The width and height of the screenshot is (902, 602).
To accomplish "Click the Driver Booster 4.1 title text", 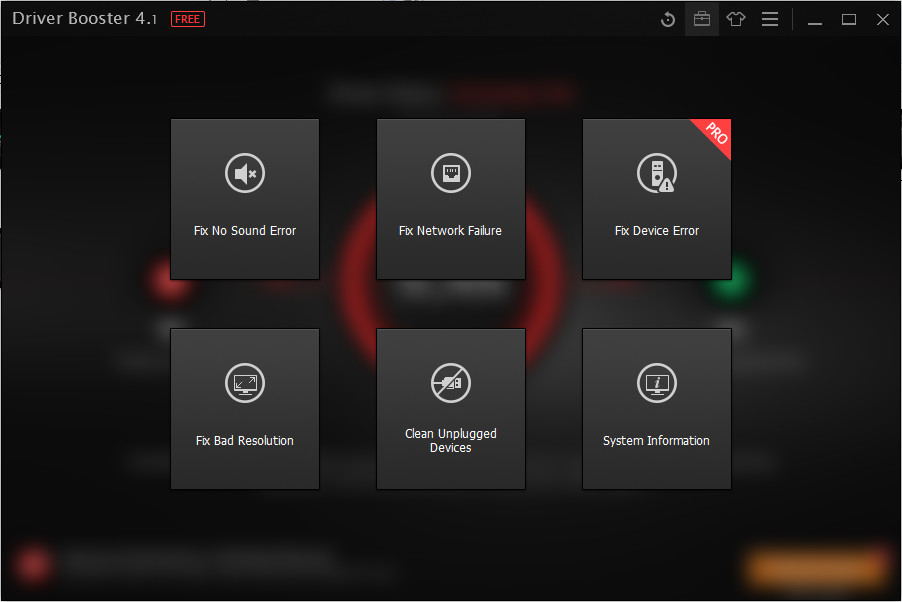I will [84, 18].
